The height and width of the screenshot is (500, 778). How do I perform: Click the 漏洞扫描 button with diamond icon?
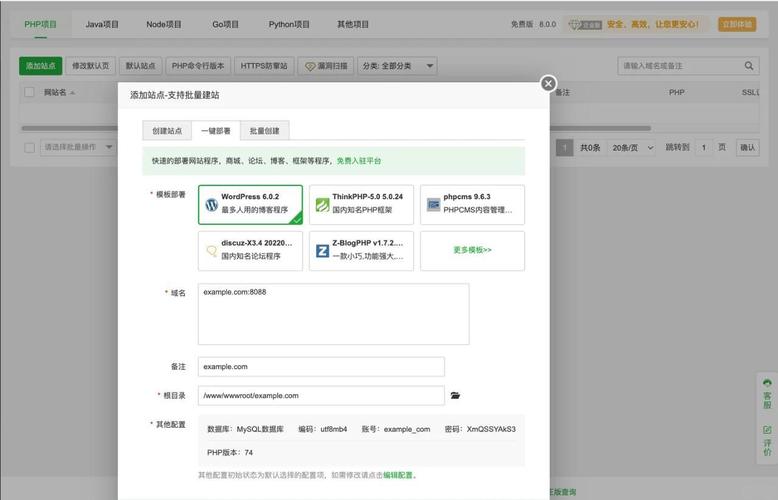326,65
